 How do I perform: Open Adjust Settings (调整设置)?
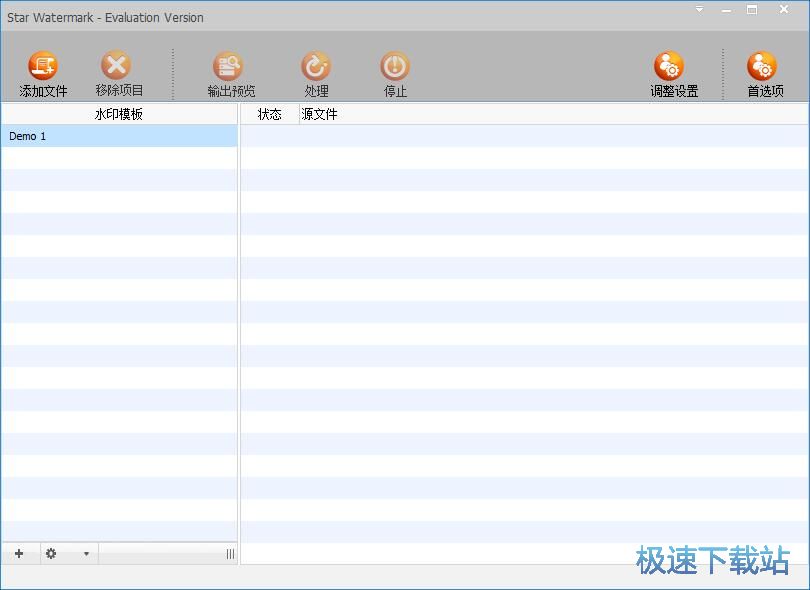point(669,67)
